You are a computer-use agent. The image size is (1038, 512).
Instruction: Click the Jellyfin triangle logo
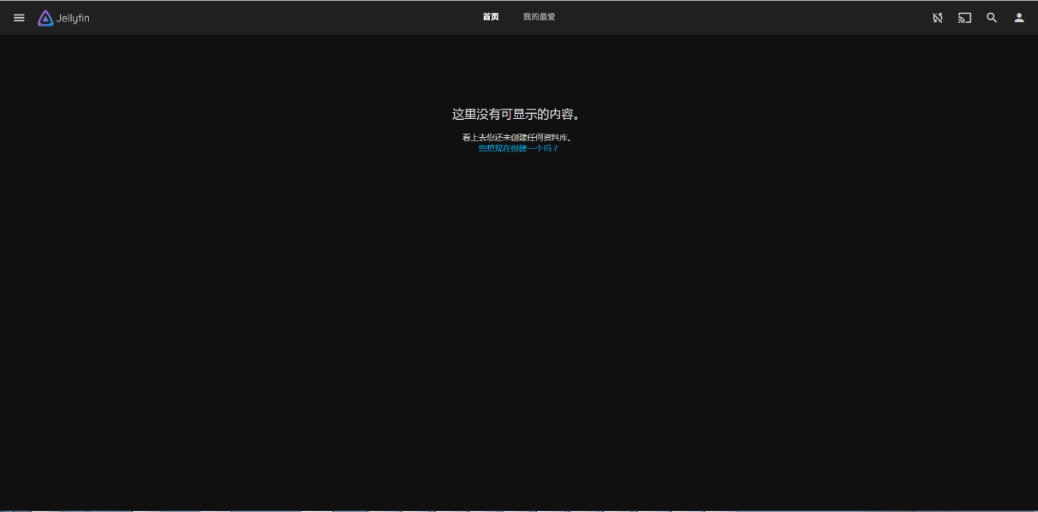coord(45,17)
